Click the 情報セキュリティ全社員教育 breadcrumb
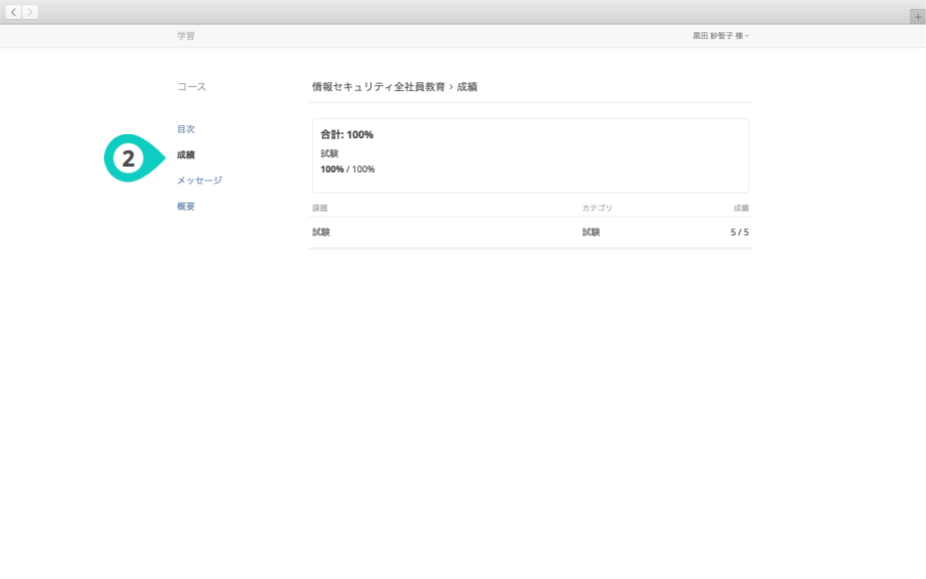 pyautogui.click(x=378, y=87)
